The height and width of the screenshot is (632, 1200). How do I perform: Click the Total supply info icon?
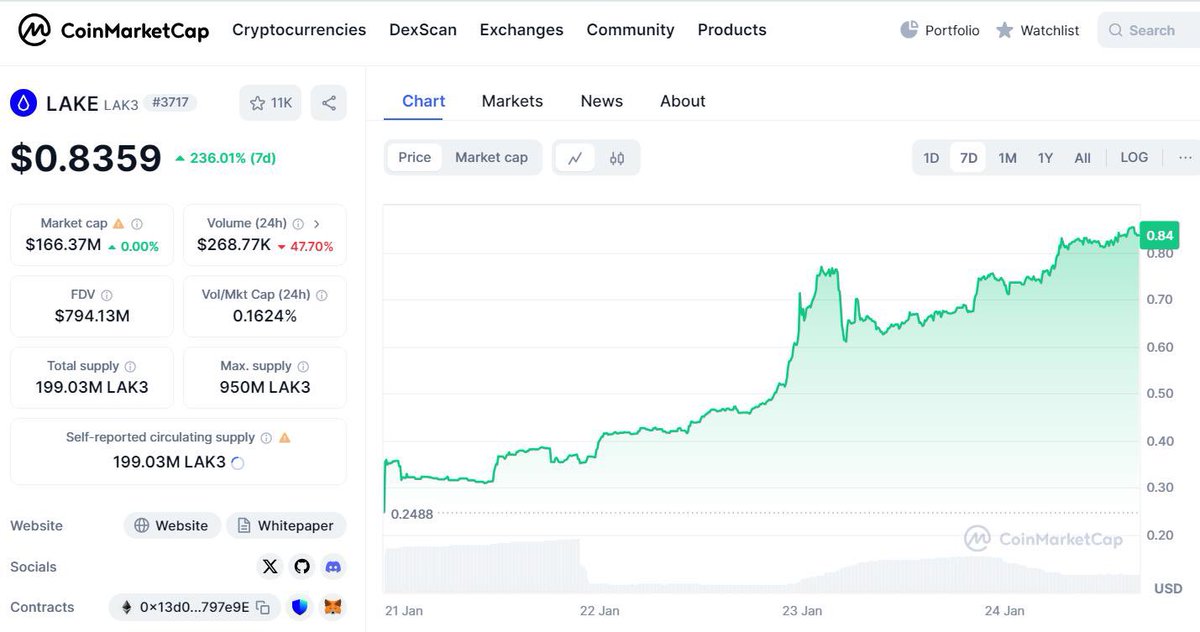pyautogui.click(x=130, y=367)
